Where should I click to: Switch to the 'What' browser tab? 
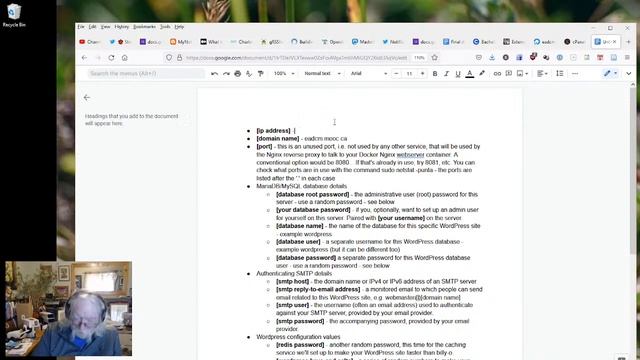211,42
